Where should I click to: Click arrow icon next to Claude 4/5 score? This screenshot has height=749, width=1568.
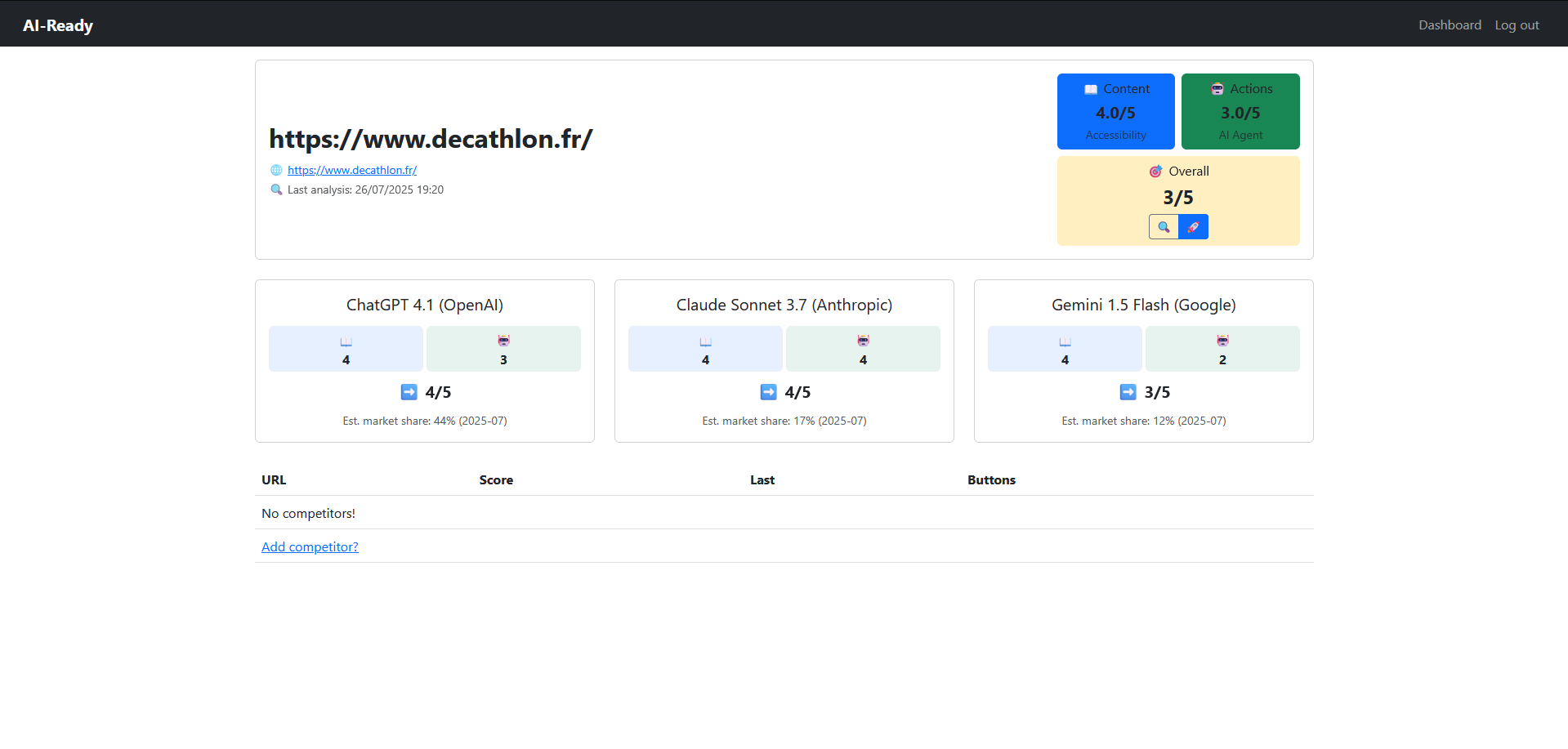(x=769, y=392)
